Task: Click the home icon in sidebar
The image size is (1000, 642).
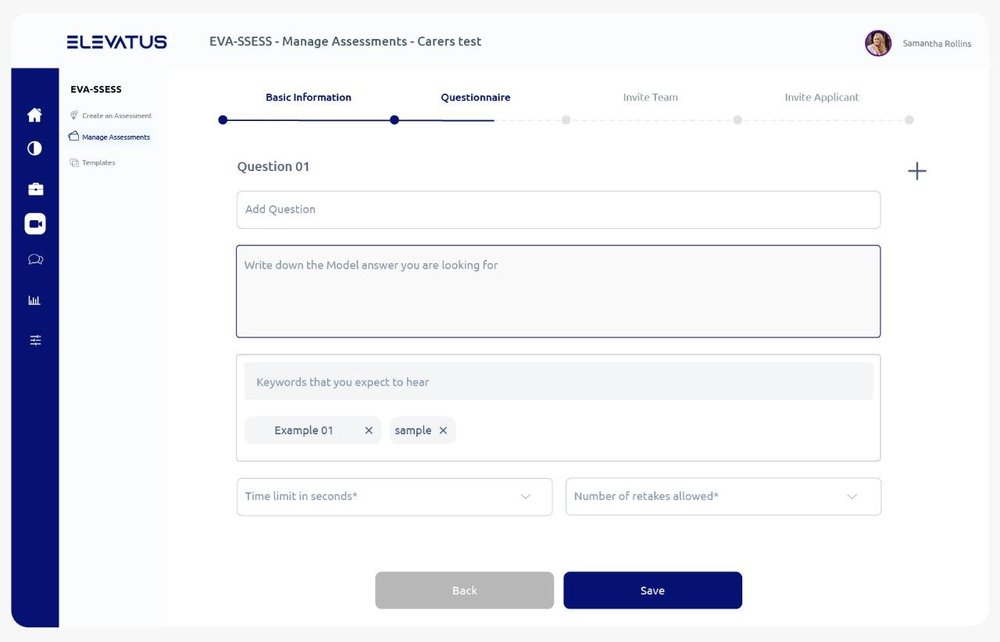Action: [35, 115]
